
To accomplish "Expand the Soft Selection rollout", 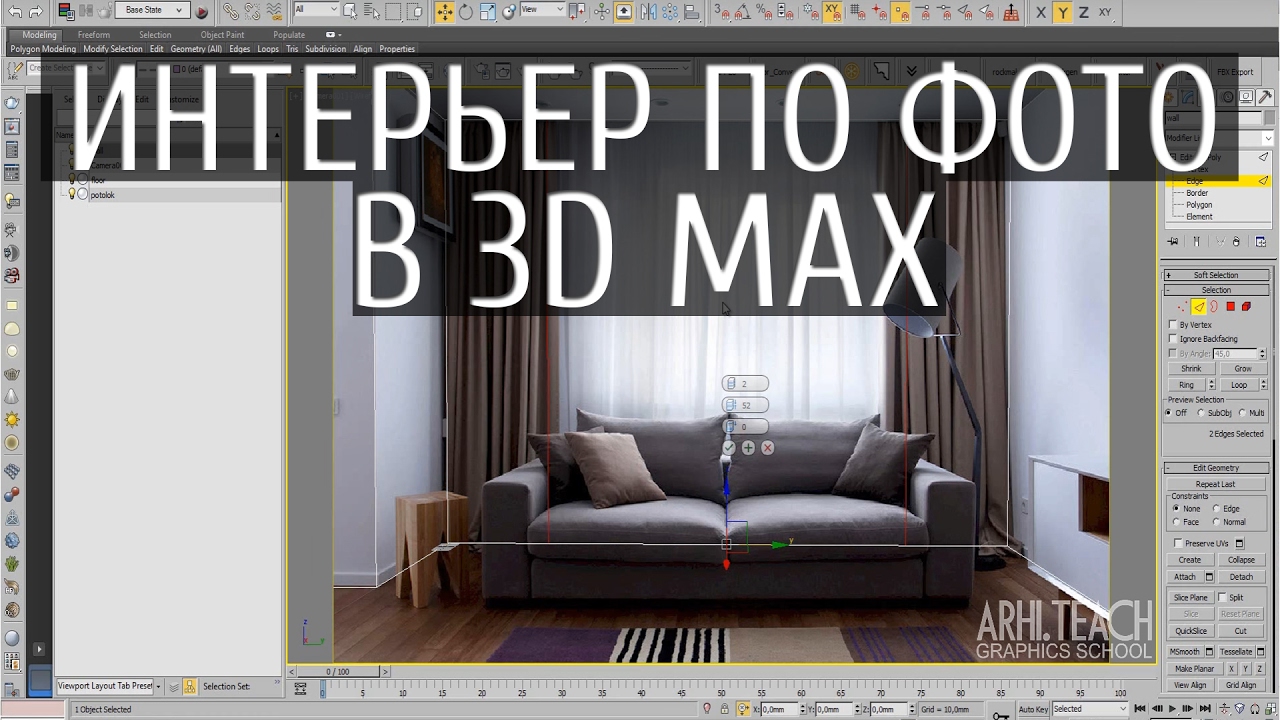I will click(x=1216, y=275).
